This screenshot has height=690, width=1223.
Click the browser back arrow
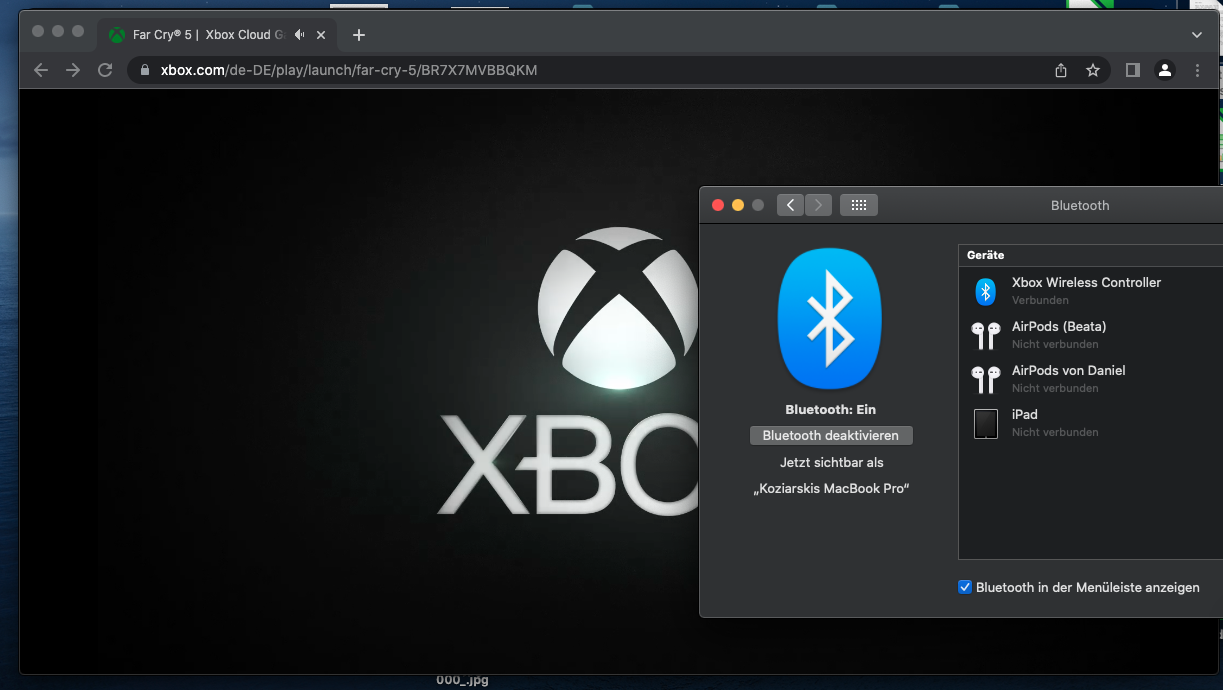click(41, 70)
